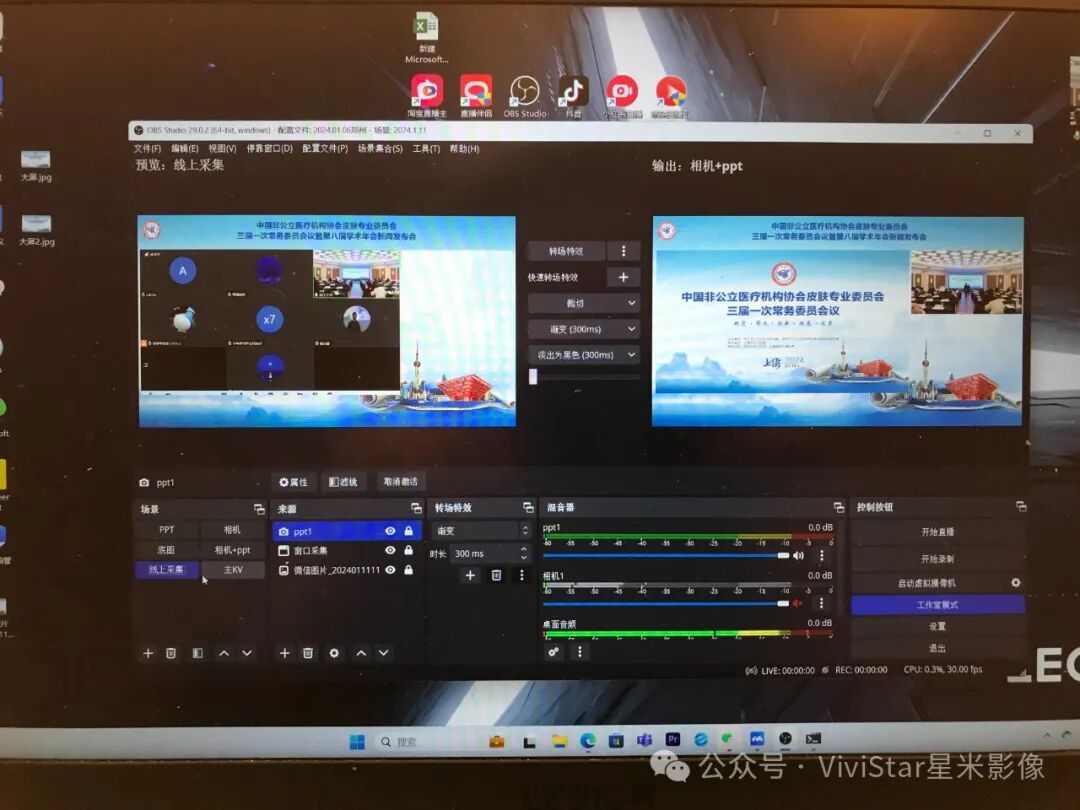Open 淘宝直播 desktop shortcut
Image resolution: width=1080 pixels, height=810 pixels.
click(x=427, y=96)
